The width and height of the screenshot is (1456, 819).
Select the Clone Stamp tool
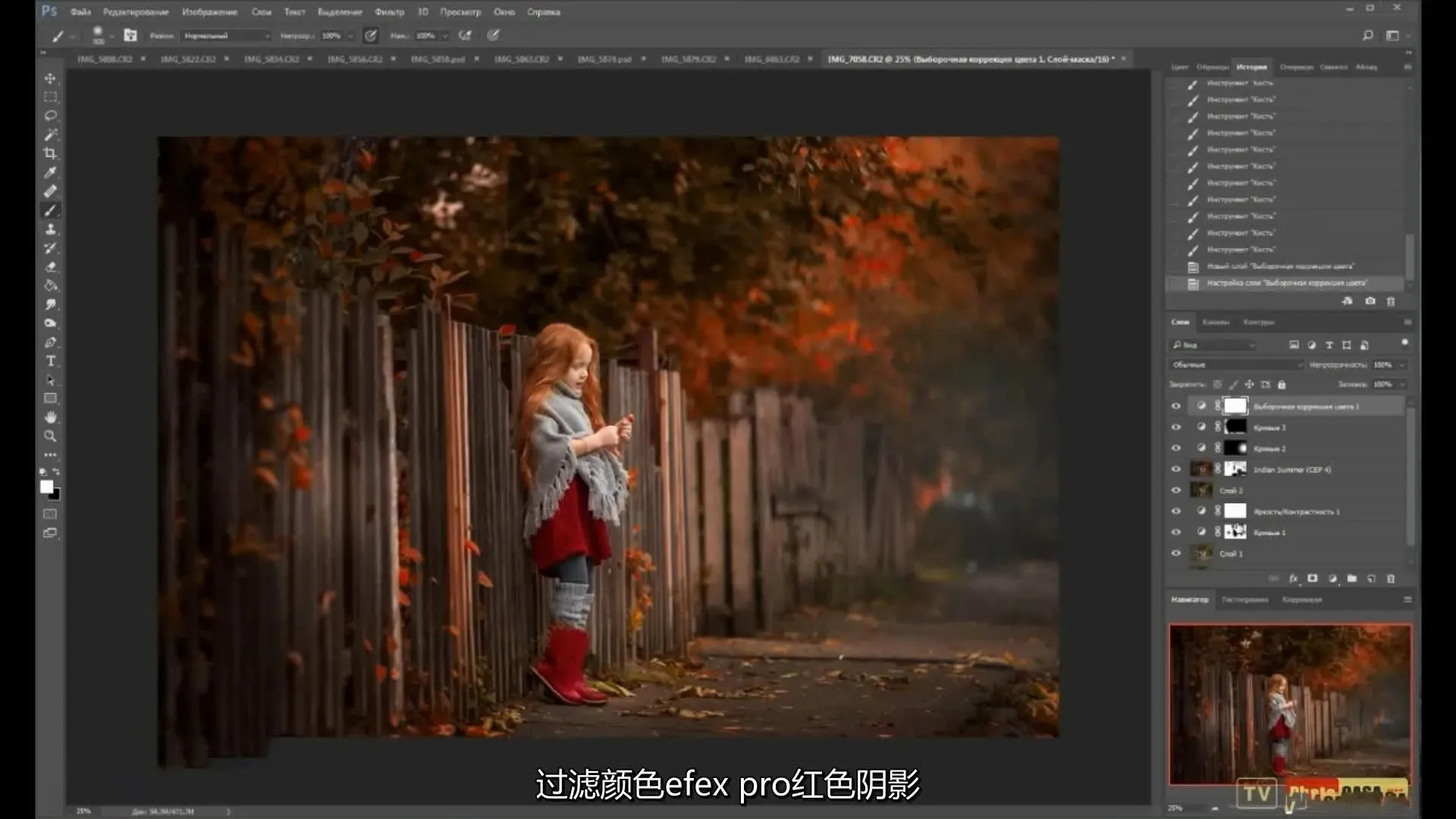tap(50, 229)
